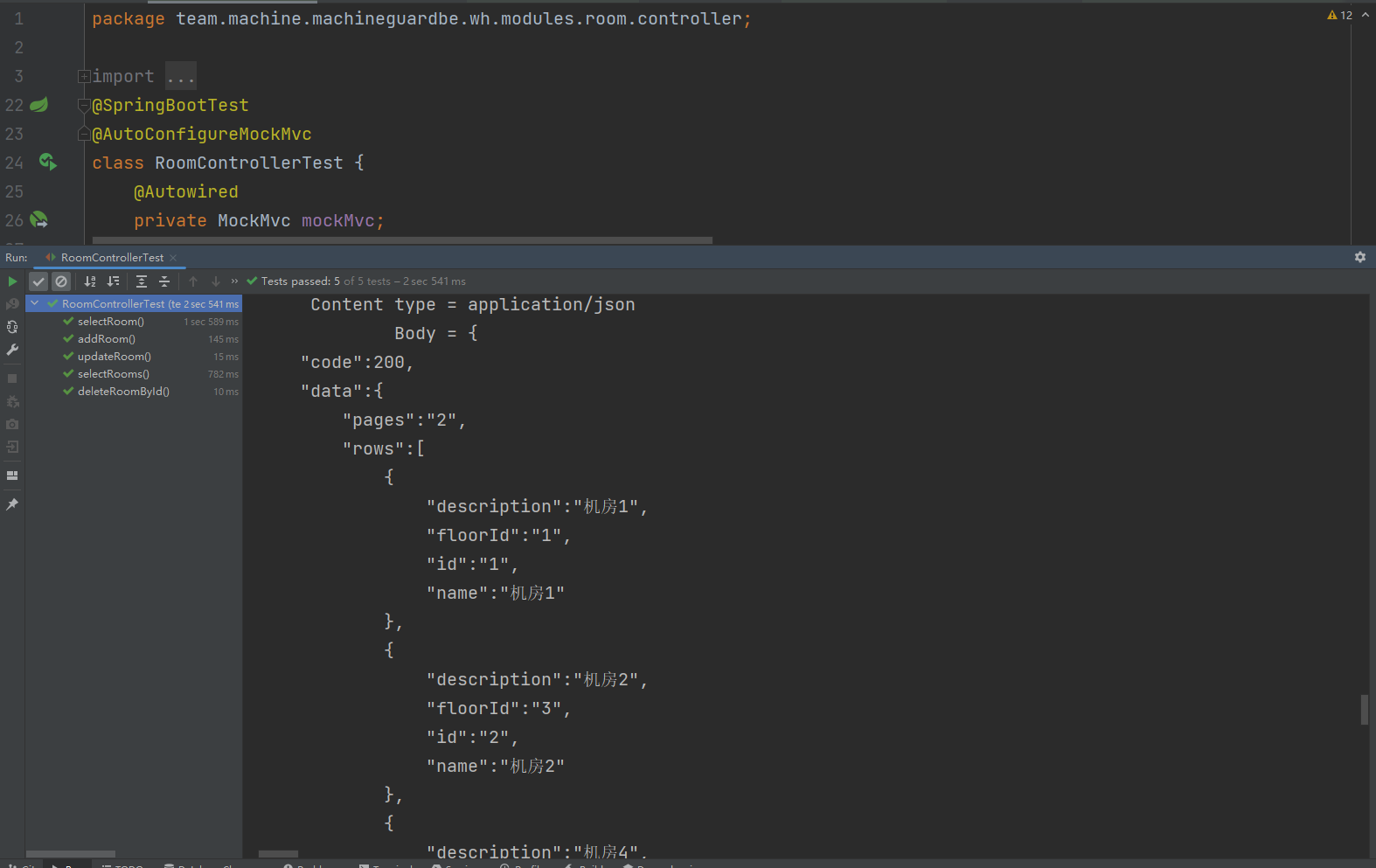Click the "pages":"2" line in console
Screen dimensions: 1376x868
(404, 420)
